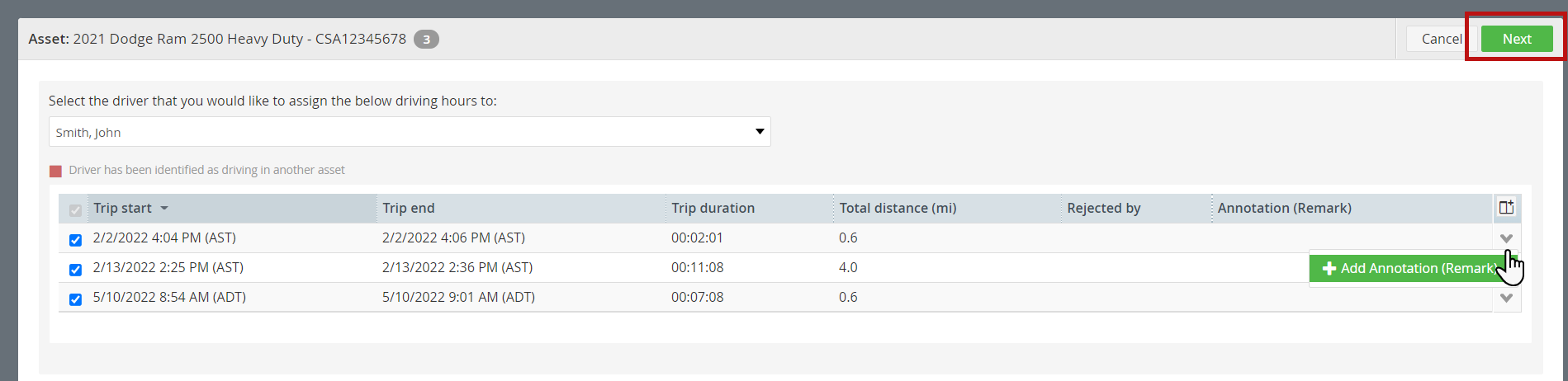Click the trip start text 2/13/2022 2:25 PM (AST)

pos(168,267)
